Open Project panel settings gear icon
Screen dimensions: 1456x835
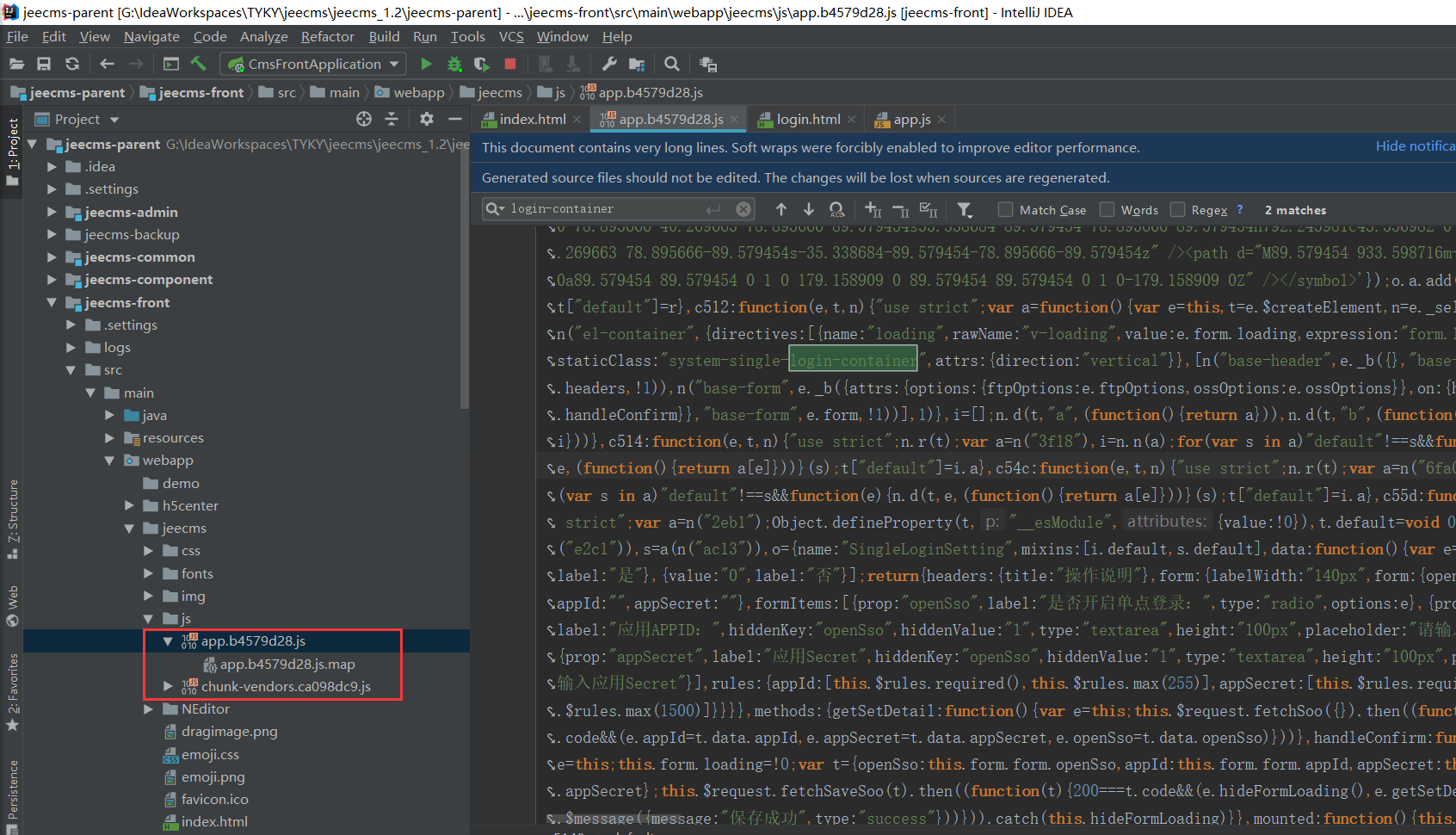click(x=427, y=119)
